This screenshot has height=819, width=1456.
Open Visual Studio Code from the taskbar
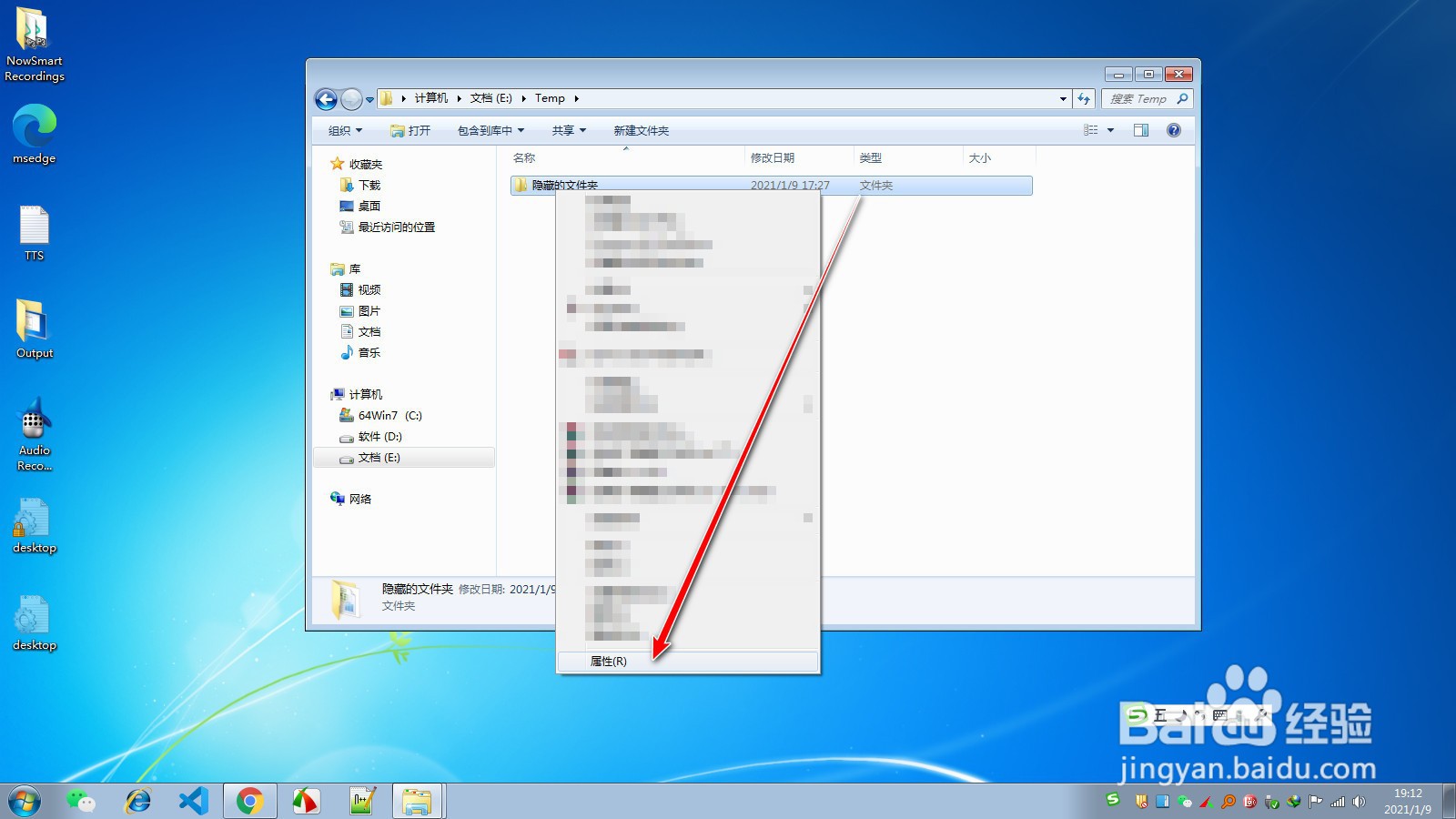[x=194, y=801]
